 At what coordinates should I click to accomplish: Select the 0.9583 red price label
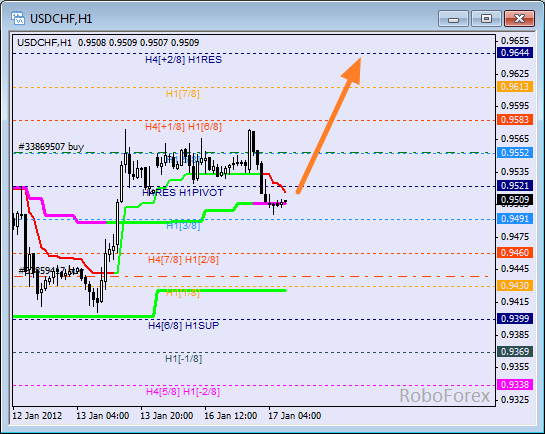[x=515, y=120]
